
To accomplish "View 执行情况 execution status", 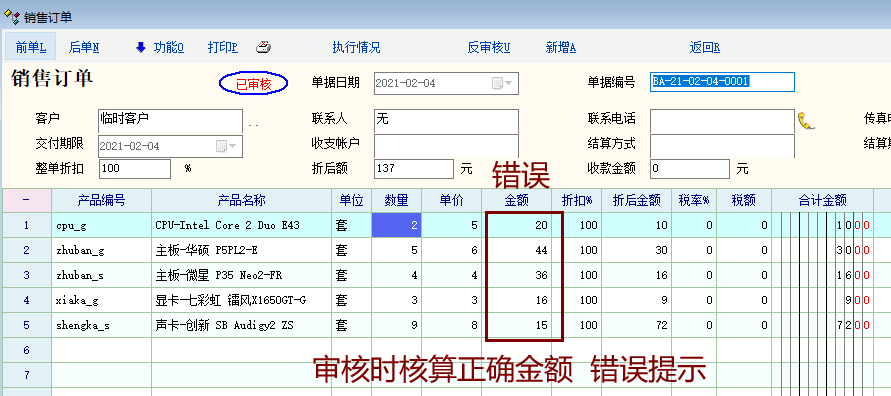I will coord(356,47).
